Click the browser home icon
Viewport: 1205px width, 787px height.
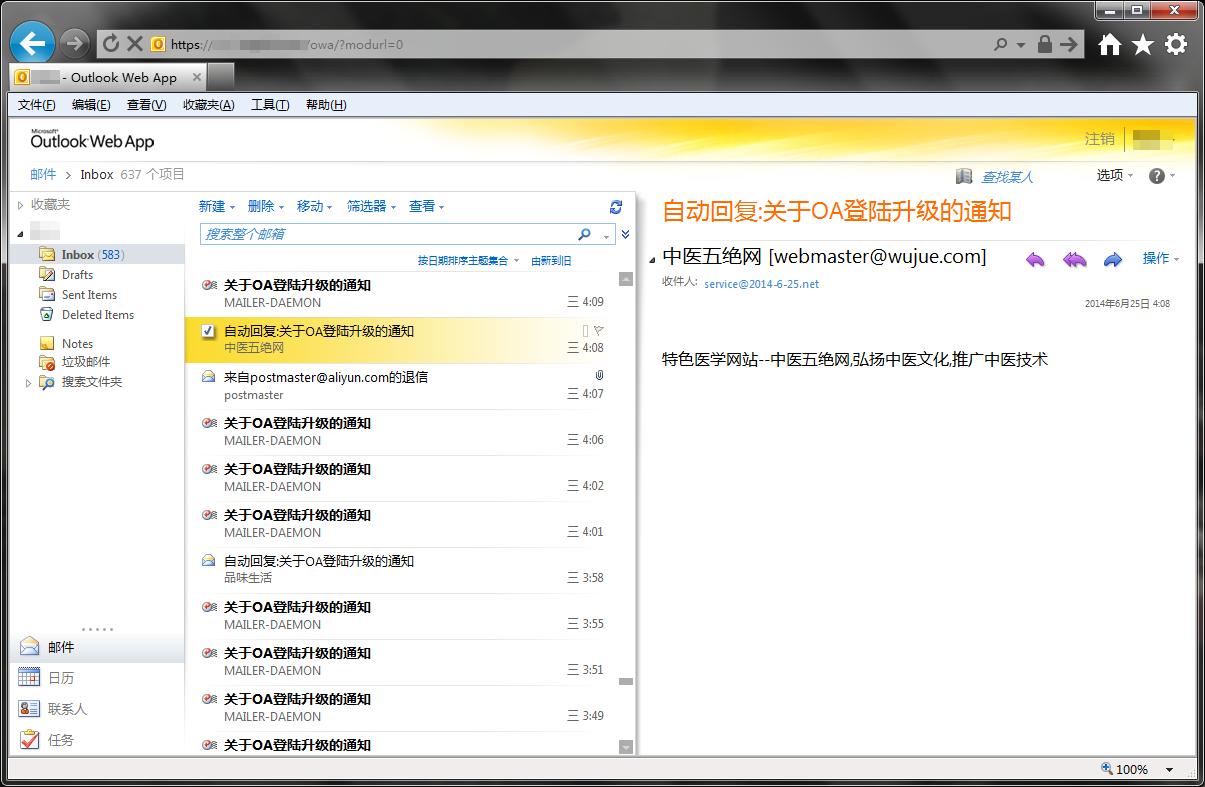pyautogui.click(x=1109, y=44)
